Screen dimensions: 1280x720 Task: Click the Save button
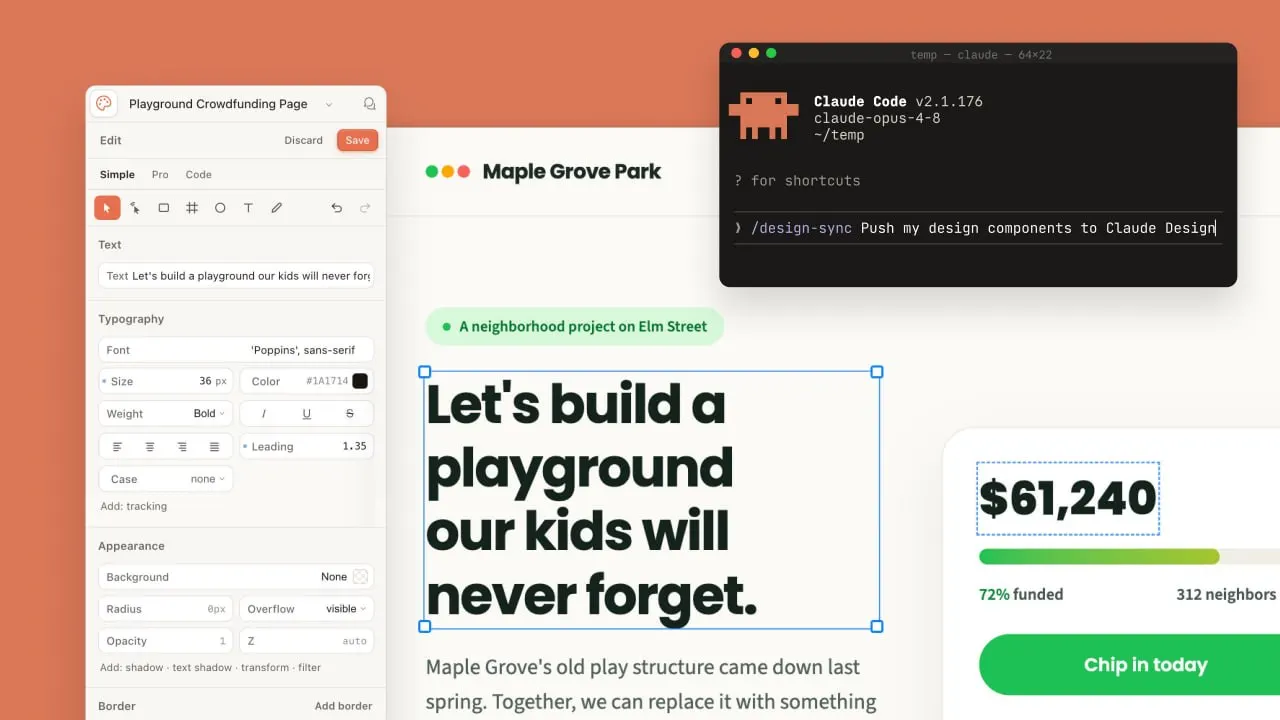[357, 140]
